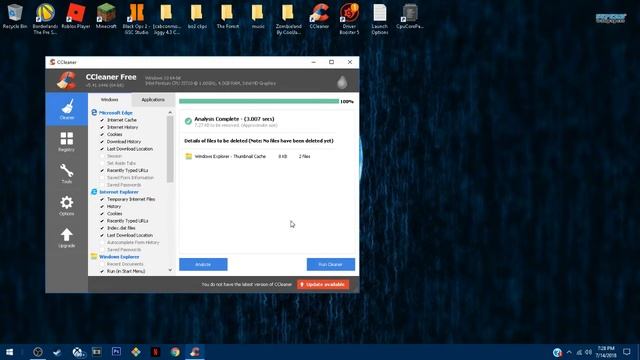The width and height of the screenshot is (640, 360).
Task: Click the options list scroll-down arrow
Action: coord(170,270)
